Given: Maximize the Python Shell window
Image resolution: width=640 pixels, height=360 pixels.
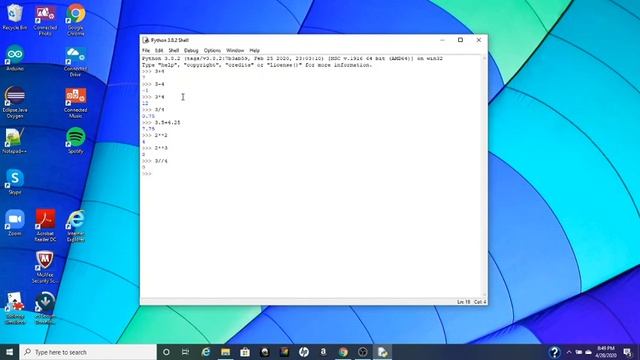Looking at the screenshot, I should point(460,40).
